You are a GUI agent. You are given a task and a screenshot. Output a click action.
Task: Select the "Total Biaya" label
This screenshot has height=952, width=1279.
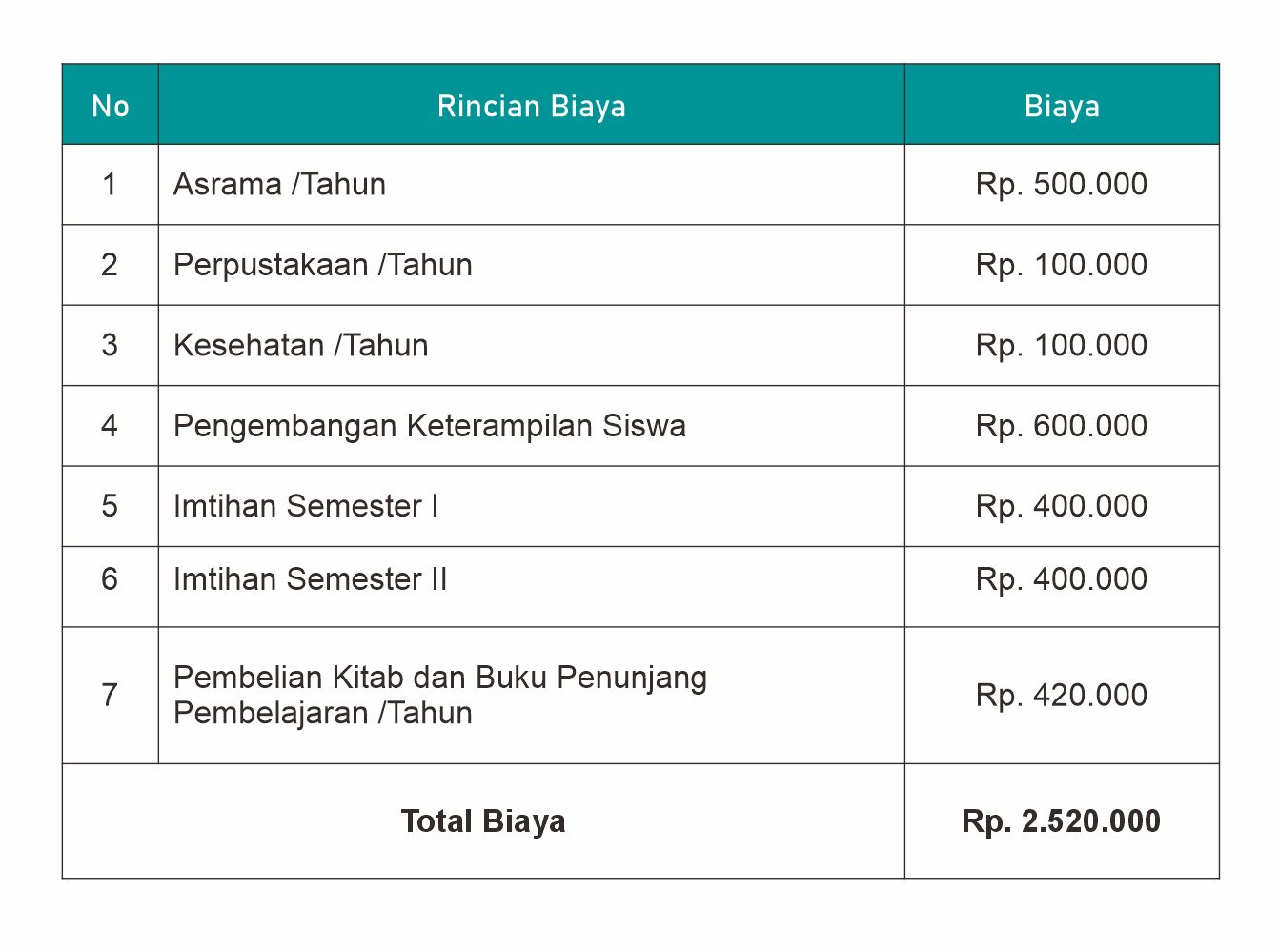click(483, 821)
